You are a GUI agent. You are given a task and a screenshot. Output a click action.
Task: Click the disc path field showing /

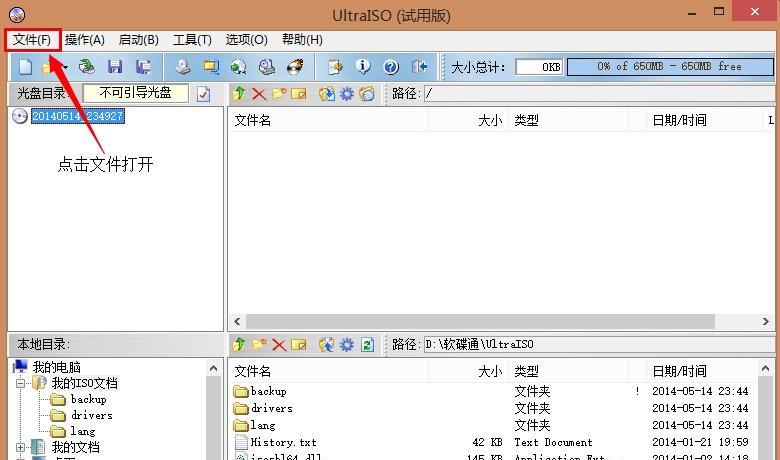click(x=598, y=93)
